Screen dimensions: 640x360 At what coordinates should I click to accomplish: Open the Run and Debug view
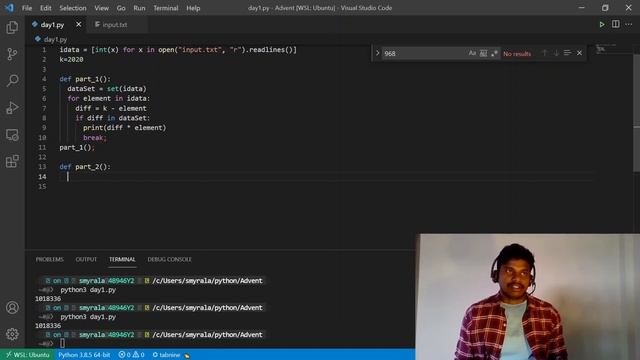tap(12, 108)
